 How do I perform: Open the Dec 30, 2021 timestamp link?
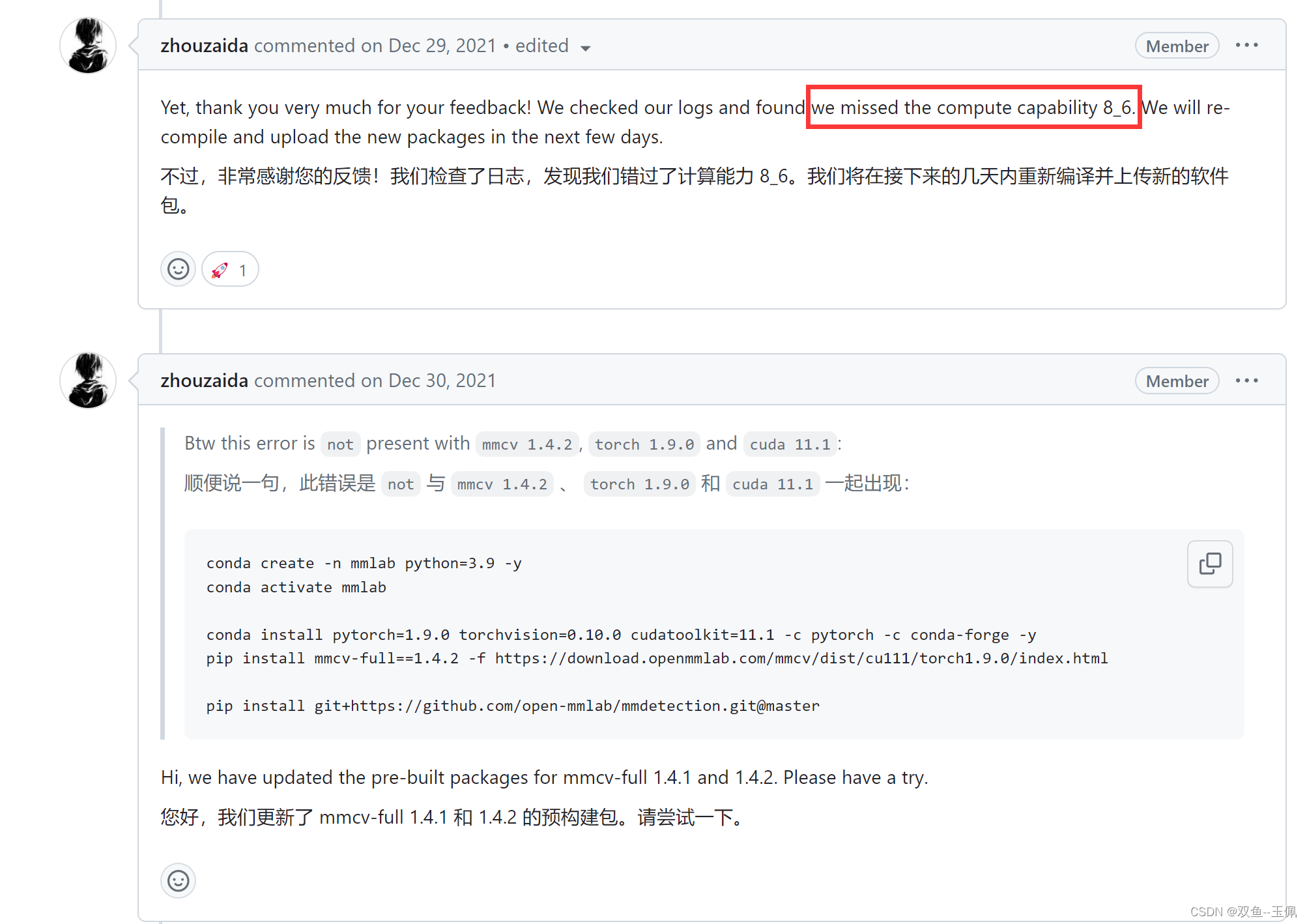pos(442,381)
